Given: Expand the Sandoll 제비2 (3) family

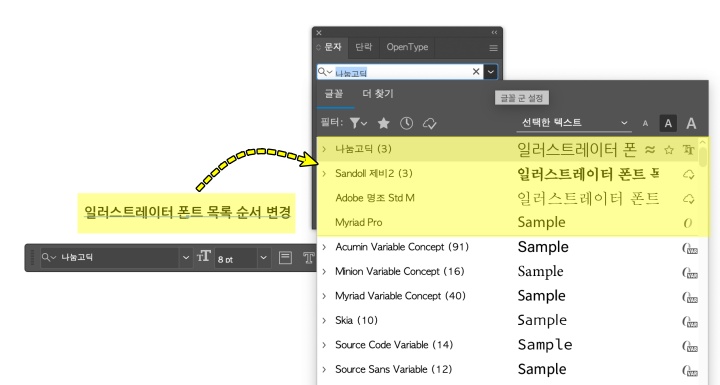Looking at the screenshot, I should (324, 174).
